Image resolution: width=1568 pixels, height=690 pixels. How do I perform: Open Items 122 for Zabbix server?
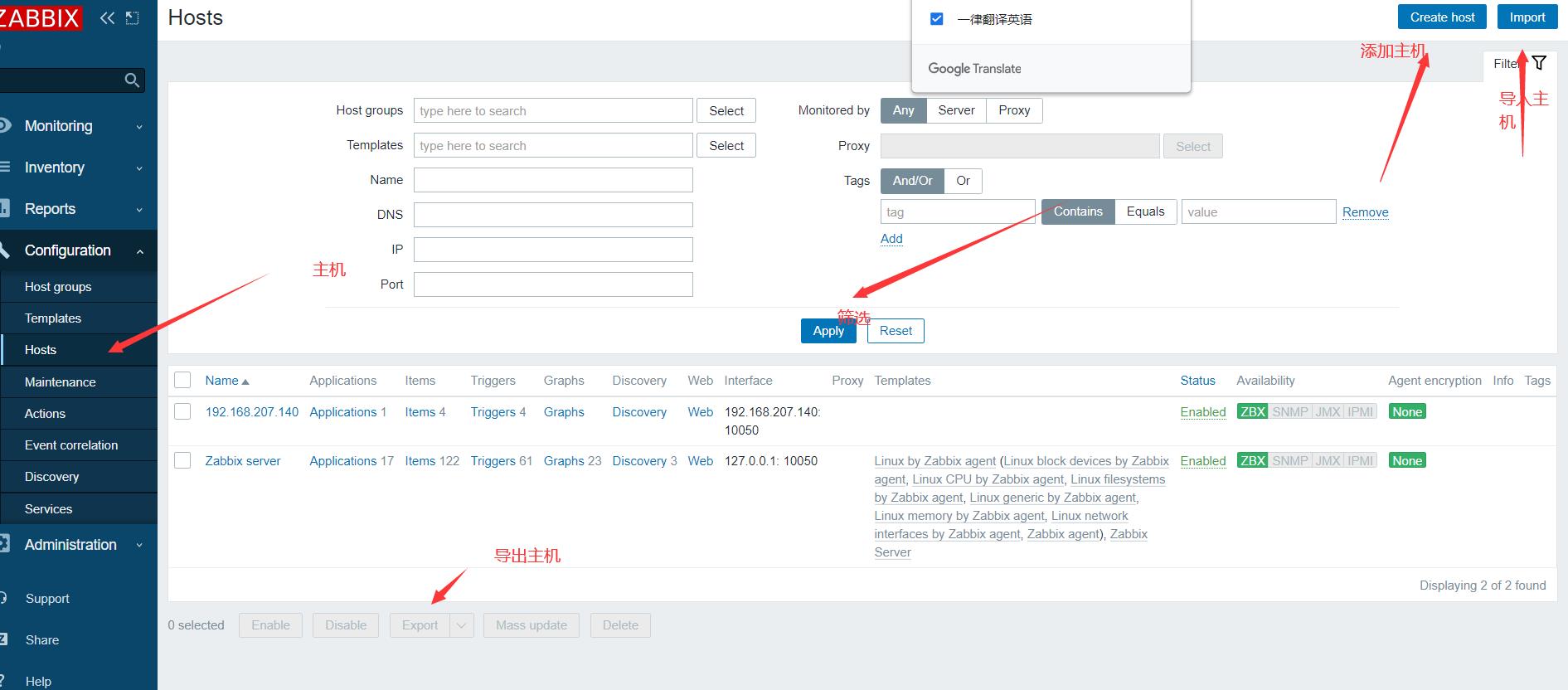pyautogui.click(x=420, y=461)
